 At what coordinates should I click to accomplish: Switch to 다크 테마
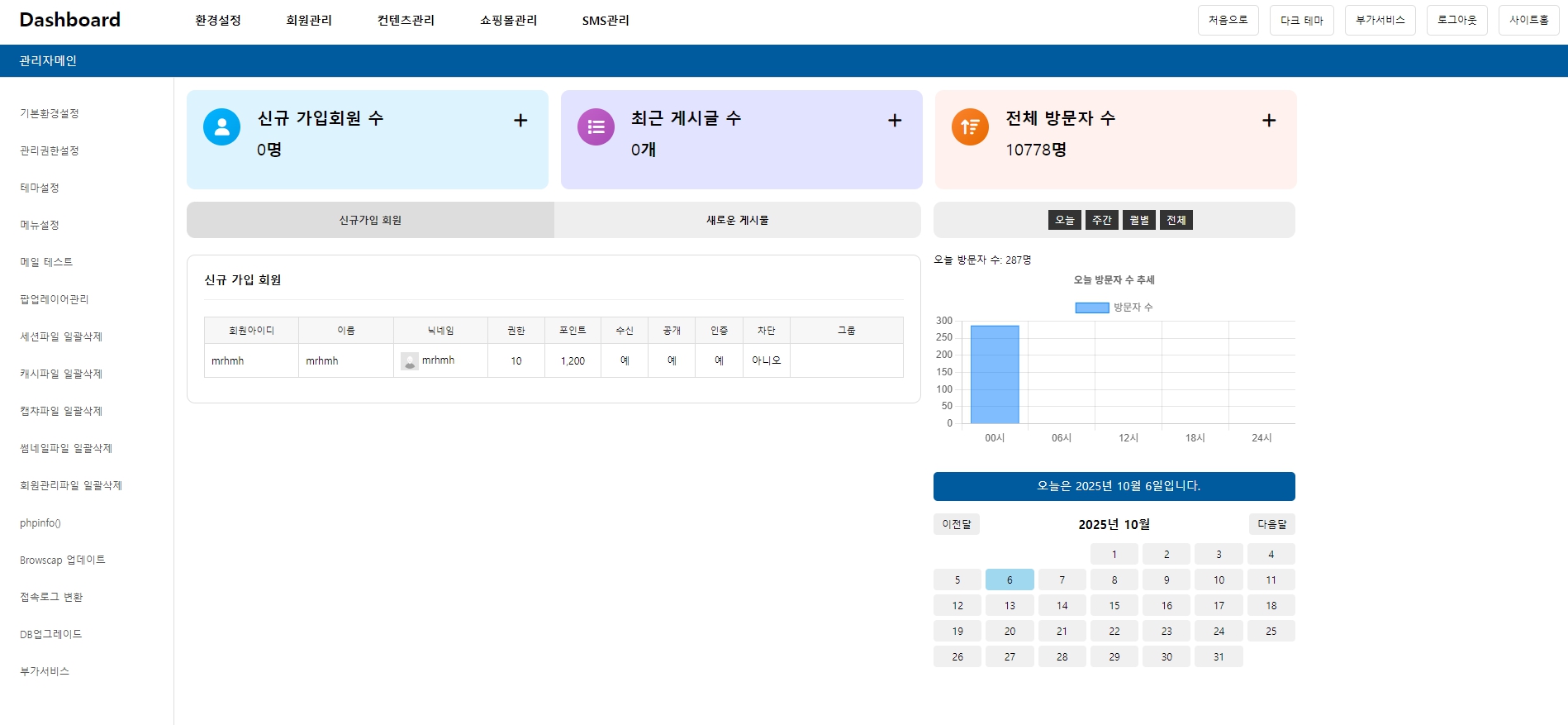pyautogui.click(x=1301, y=21)
